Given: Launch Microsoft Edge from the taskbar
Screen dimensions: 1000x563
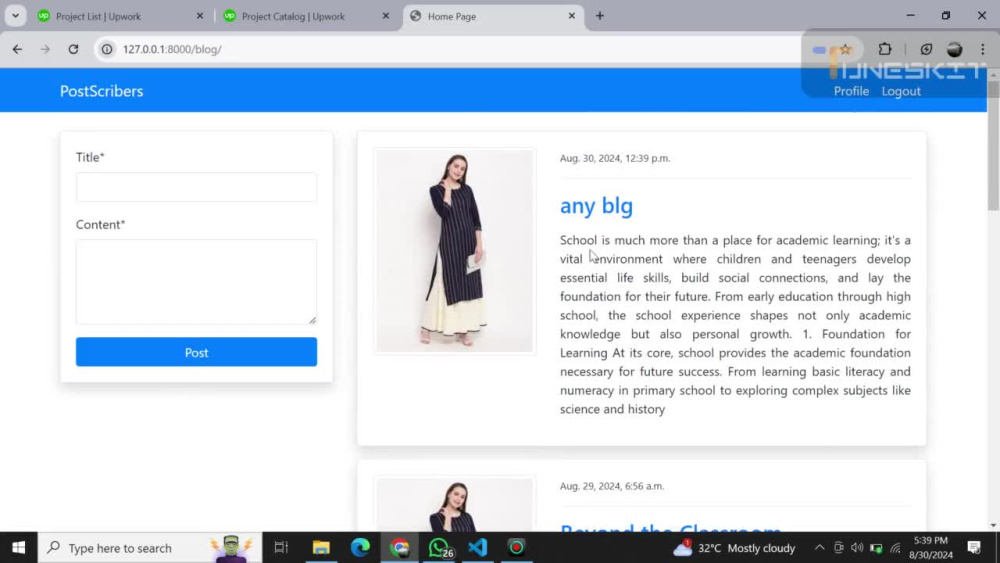Looking at the screenshot, I should coord(360,548).
